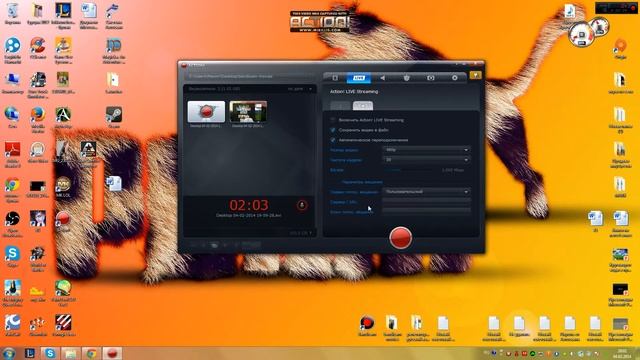Open the video capture tab with film icon

(x=335, y=78)
